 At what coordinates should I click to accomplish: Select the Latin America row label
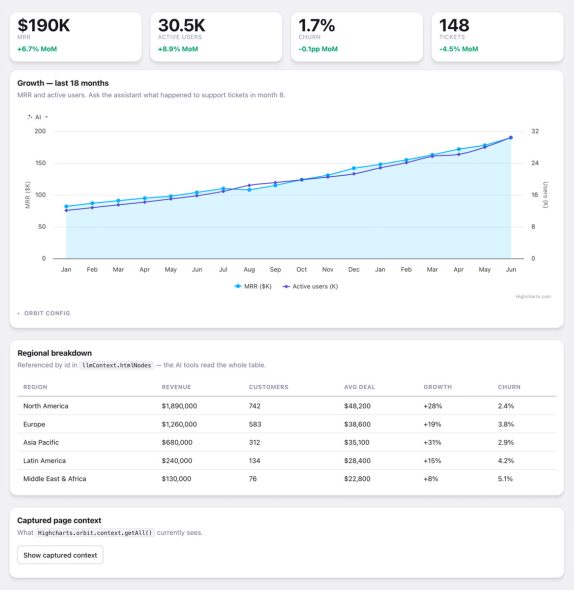tap(44, 461)
